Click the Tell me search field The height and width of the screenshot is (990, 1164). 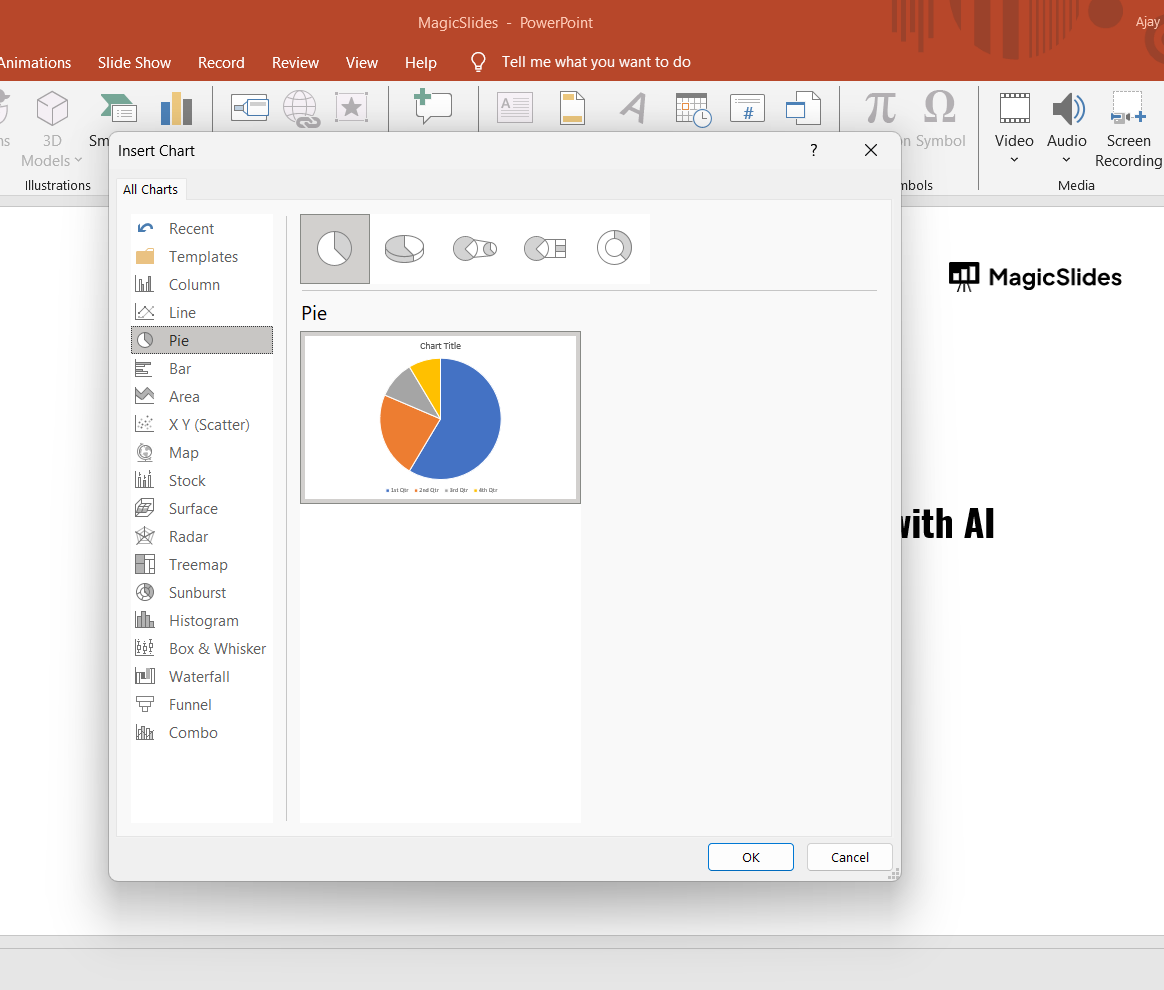pyautogui.click(x=596, y=62)
